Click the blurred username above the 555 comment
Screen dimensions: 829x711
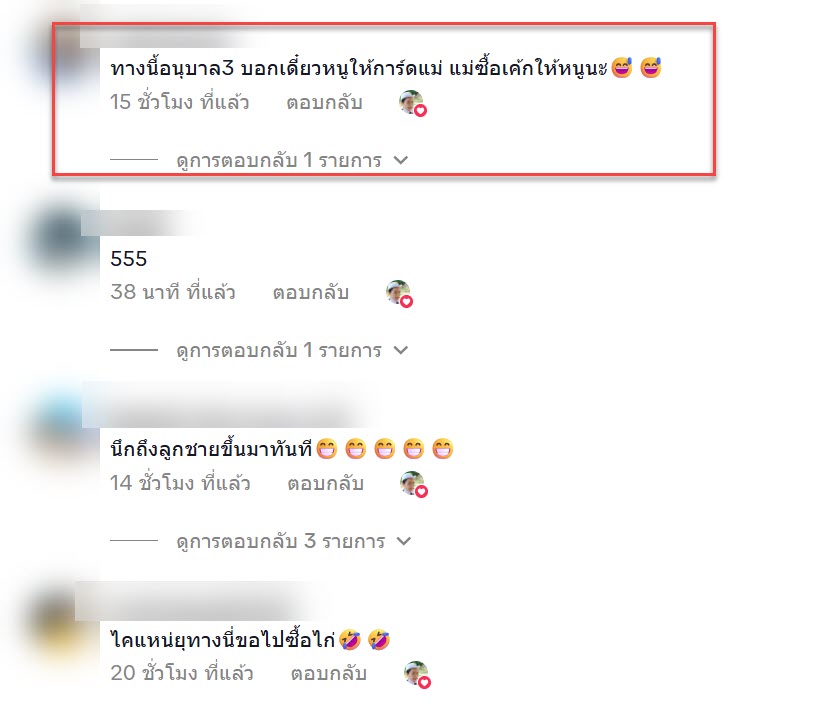(x=140, y=223)
